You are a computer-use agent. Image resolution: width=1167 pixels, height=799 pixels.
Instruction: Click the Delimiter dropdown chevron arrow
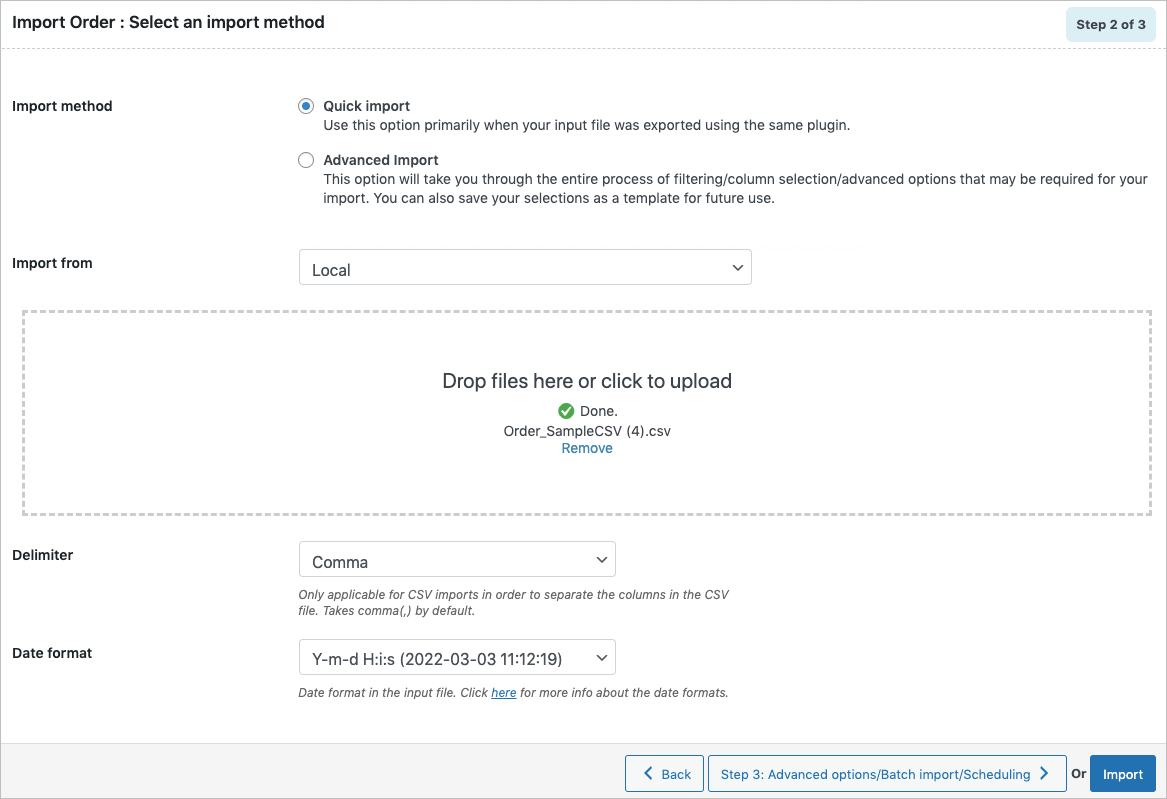[602, 559]
